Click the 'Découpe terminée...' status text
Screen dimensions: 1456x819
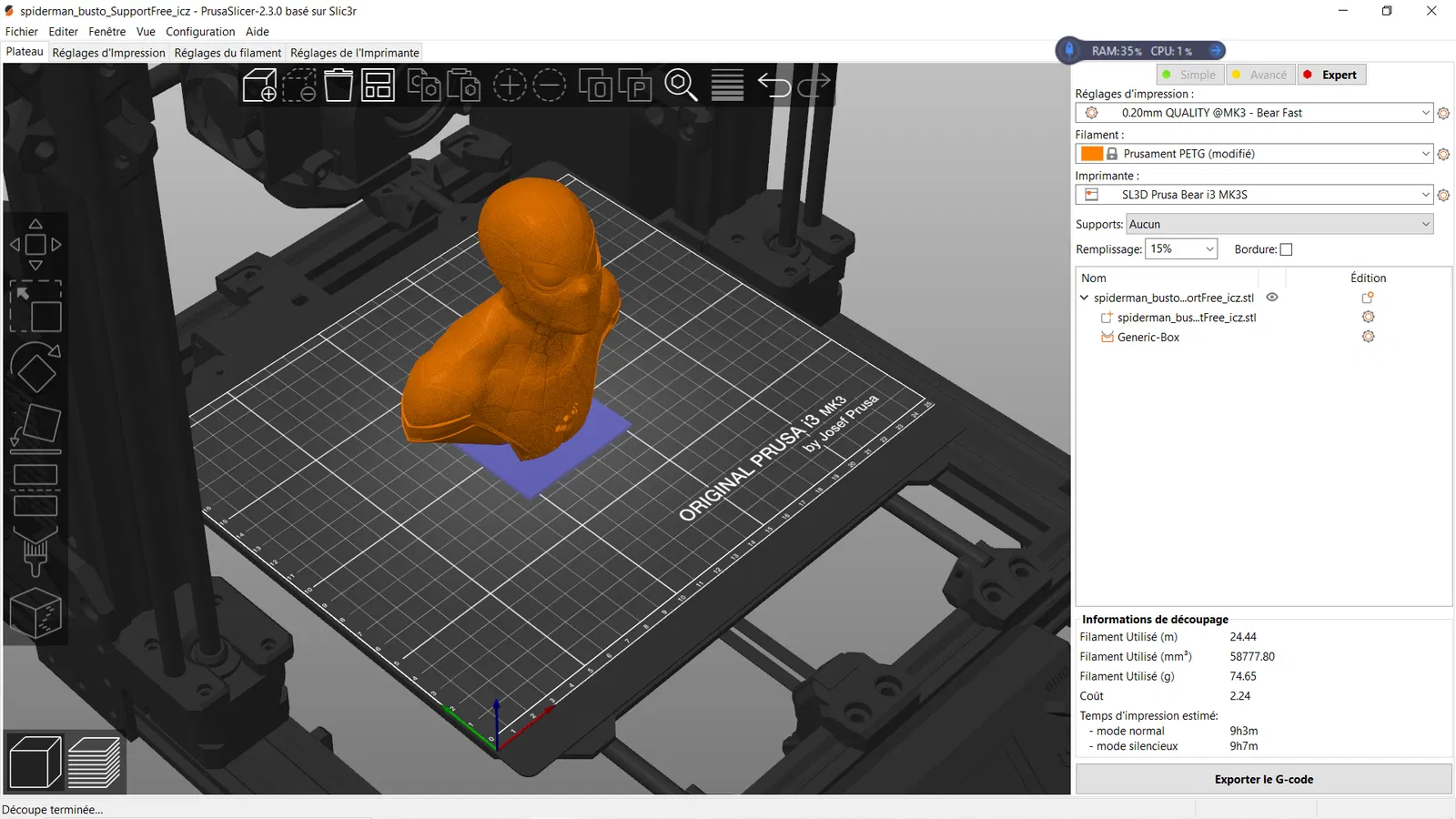53,810
